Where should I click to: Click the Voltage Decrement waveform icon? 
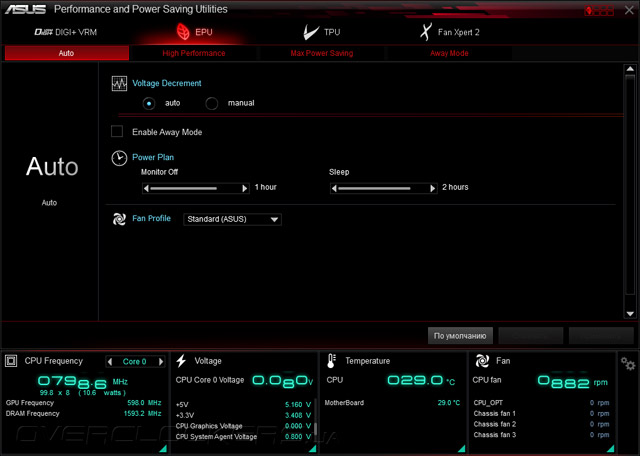click(x=119, y=84)
